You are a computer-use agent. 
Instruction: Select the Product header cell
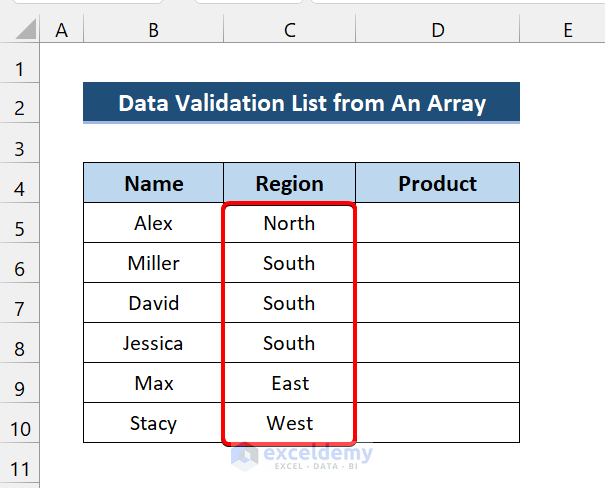(437, 183)
